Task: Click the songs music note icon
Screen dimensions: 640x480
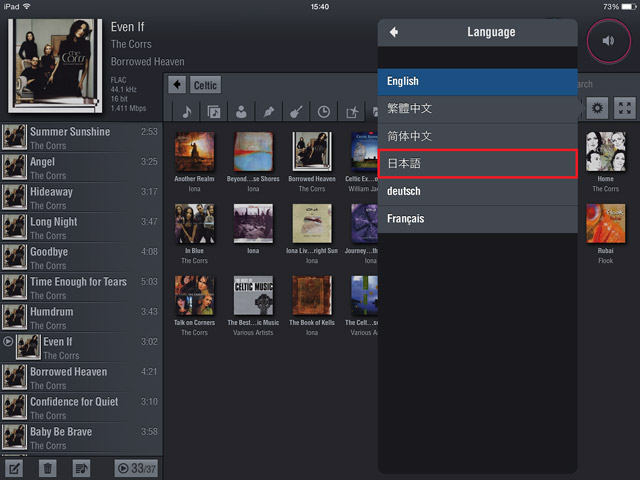Action: pos(187,111)
